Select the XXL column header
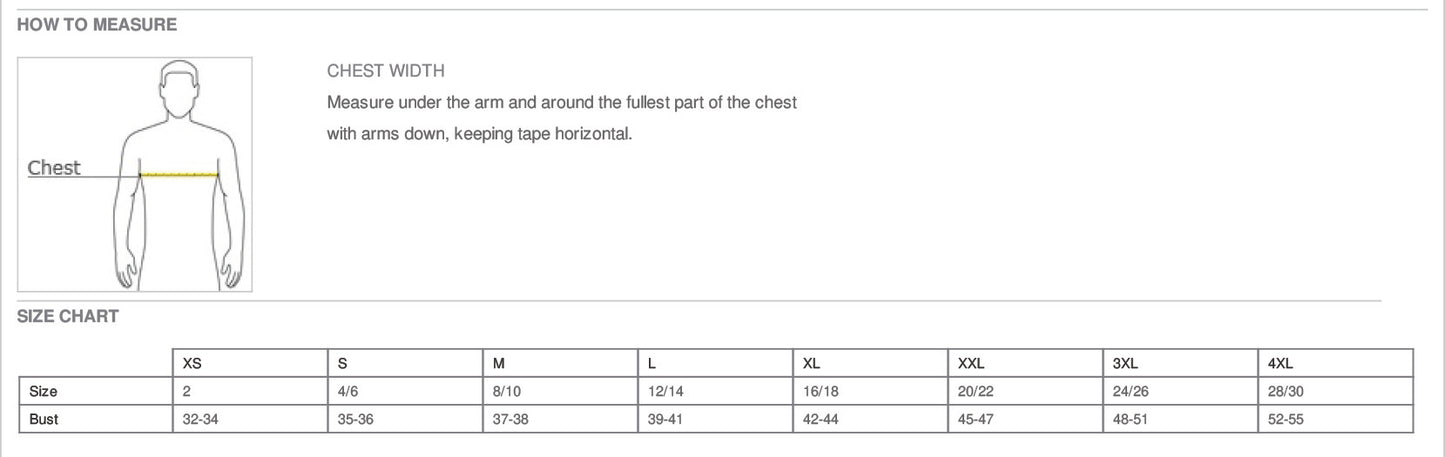 (x=1026, y=363)
